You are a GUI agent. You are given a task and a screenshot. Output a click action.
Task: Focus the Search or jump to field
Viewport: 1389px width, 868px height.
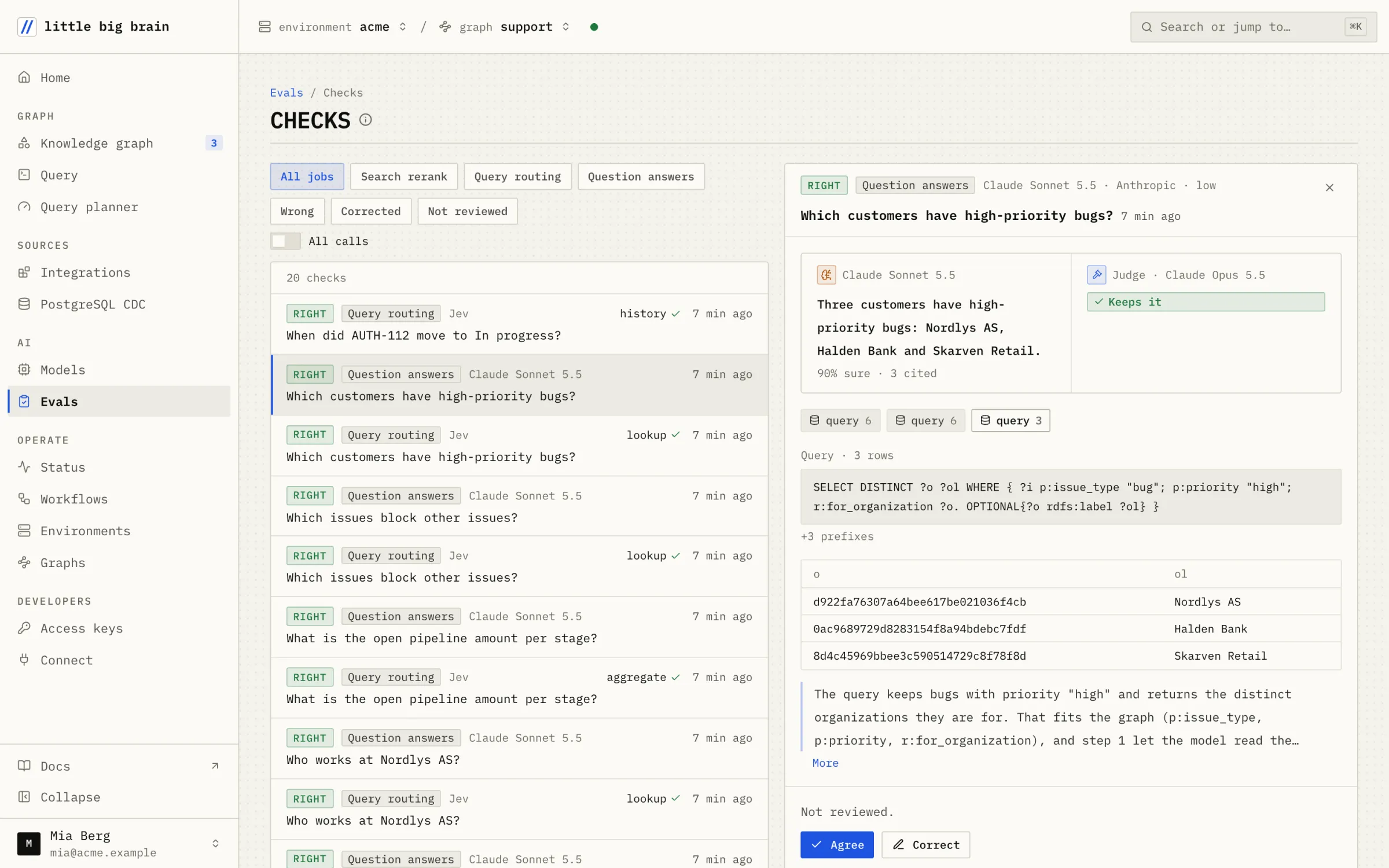(1254, 27)
